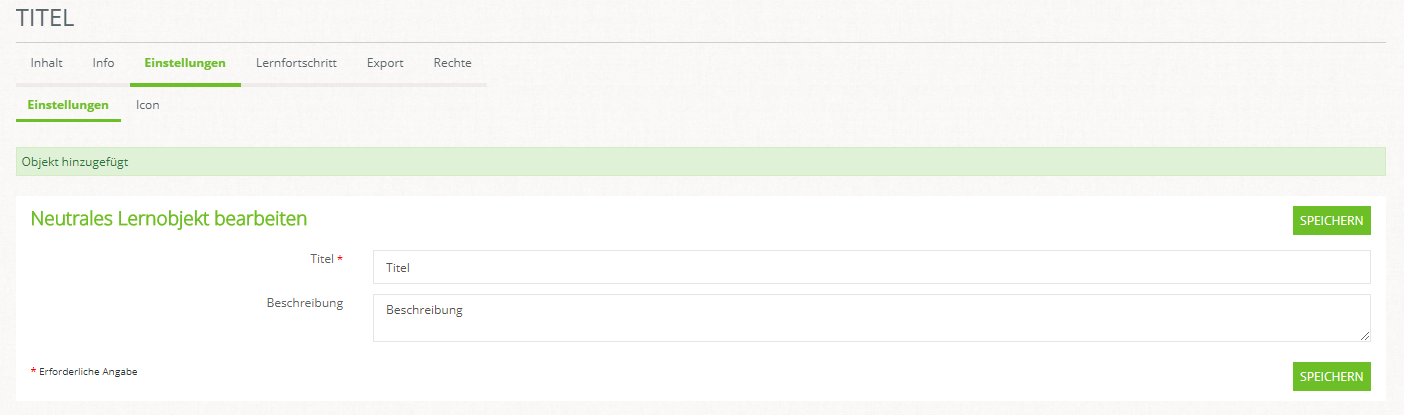Click the green "Objekt hinzugefügt" success message
Viewport: 1404px width, 415px height.
click(x=76, y=162)
